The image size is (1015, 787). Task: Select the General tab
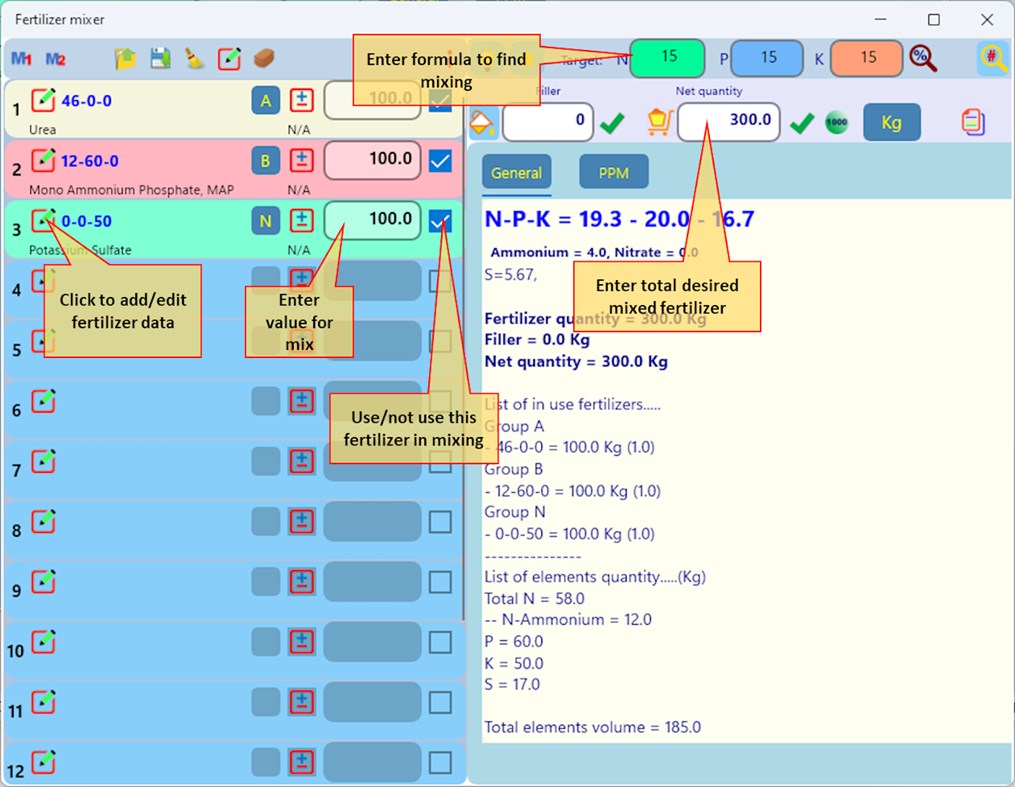pos(516,172)
